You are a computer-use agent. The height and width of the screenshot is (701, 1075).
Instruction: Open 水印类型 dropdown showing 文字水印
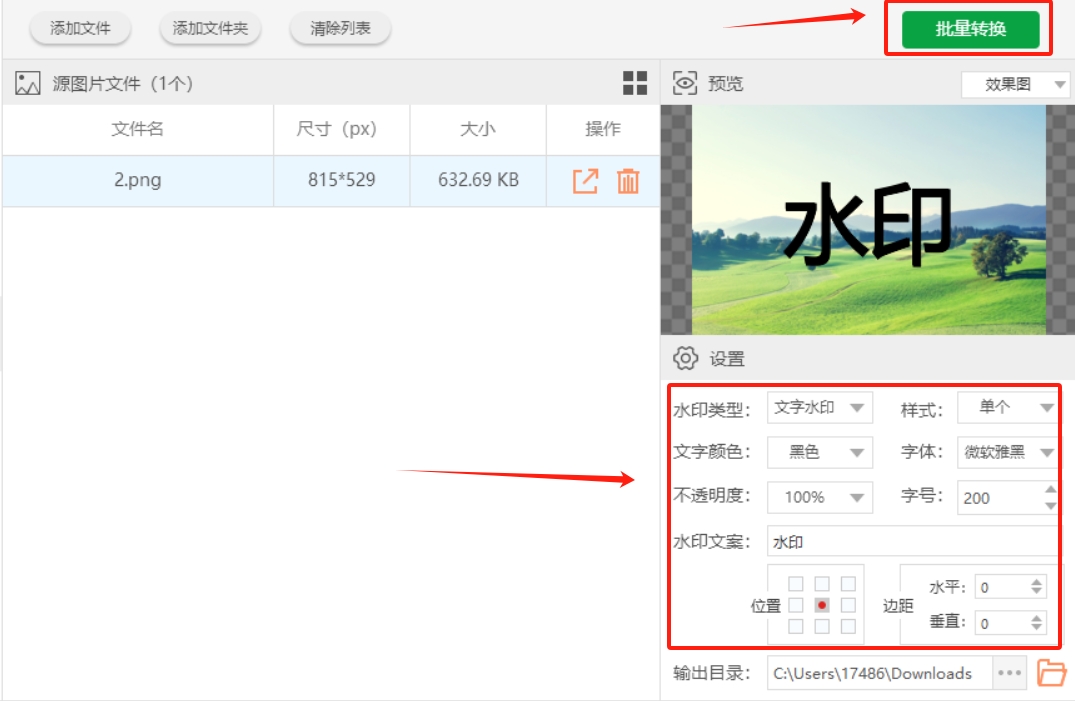tap(819, 407)
